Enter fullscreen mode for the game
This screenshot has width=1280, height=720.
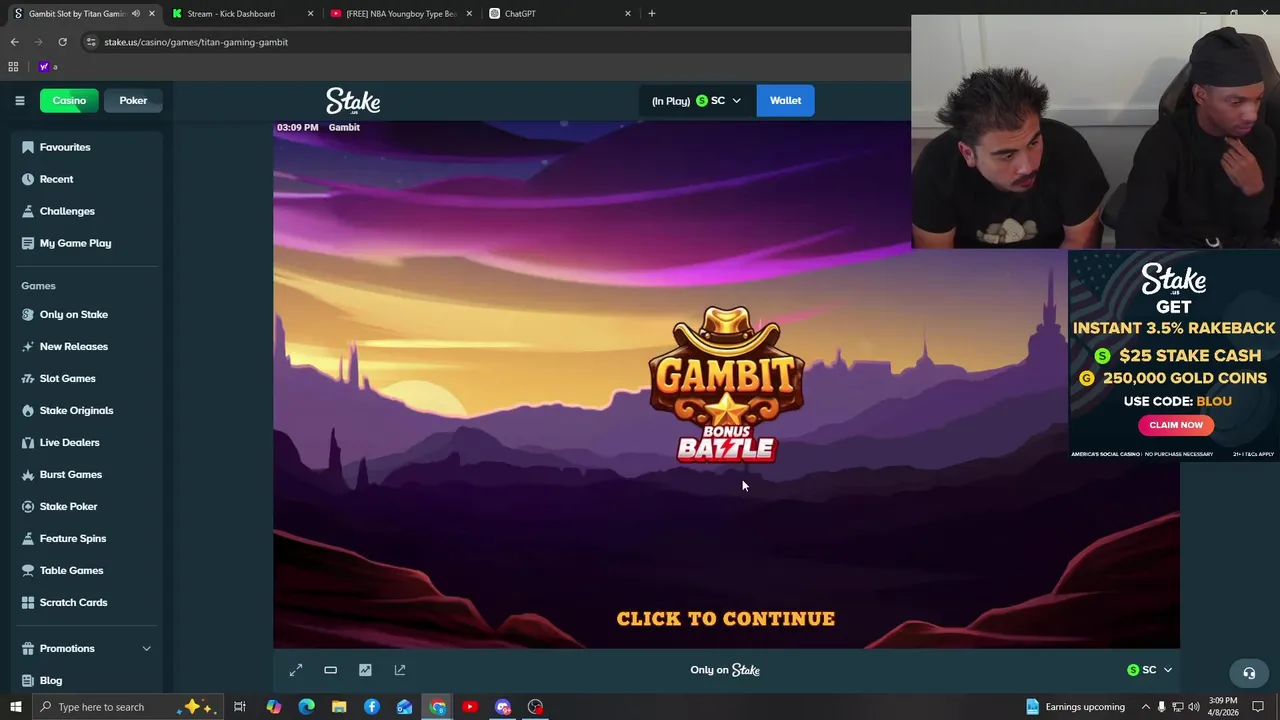point(296,670)
